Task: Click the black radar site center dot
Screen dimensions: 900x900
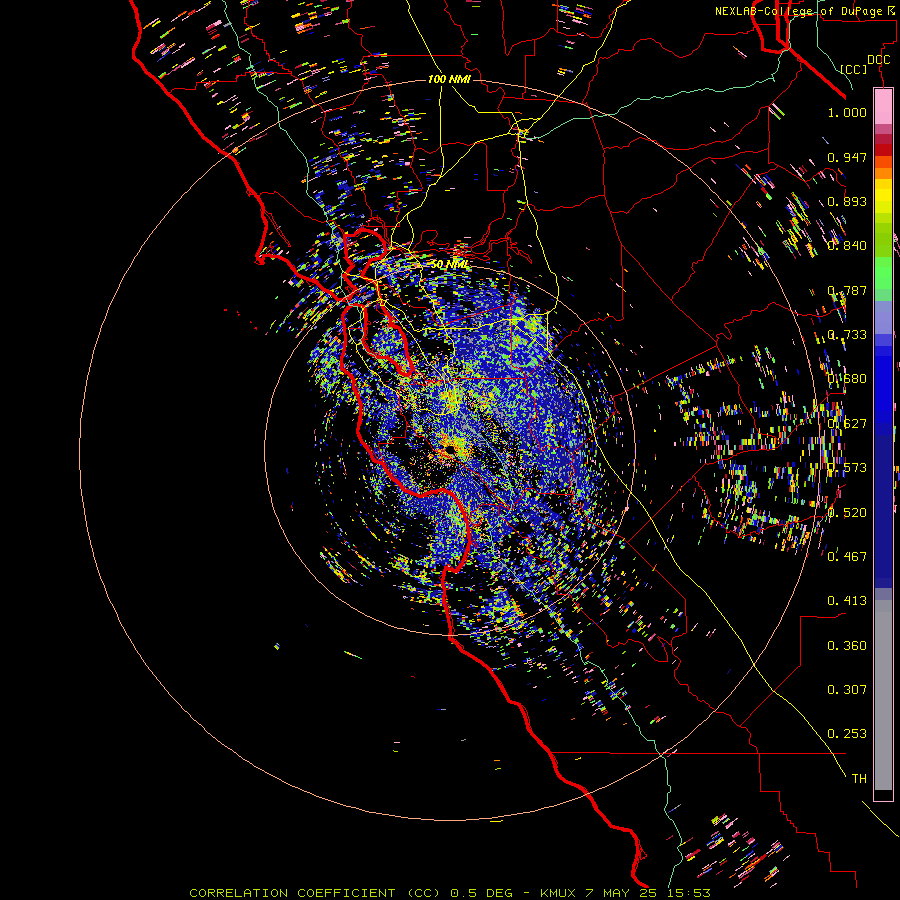Action: click(450, 450)
